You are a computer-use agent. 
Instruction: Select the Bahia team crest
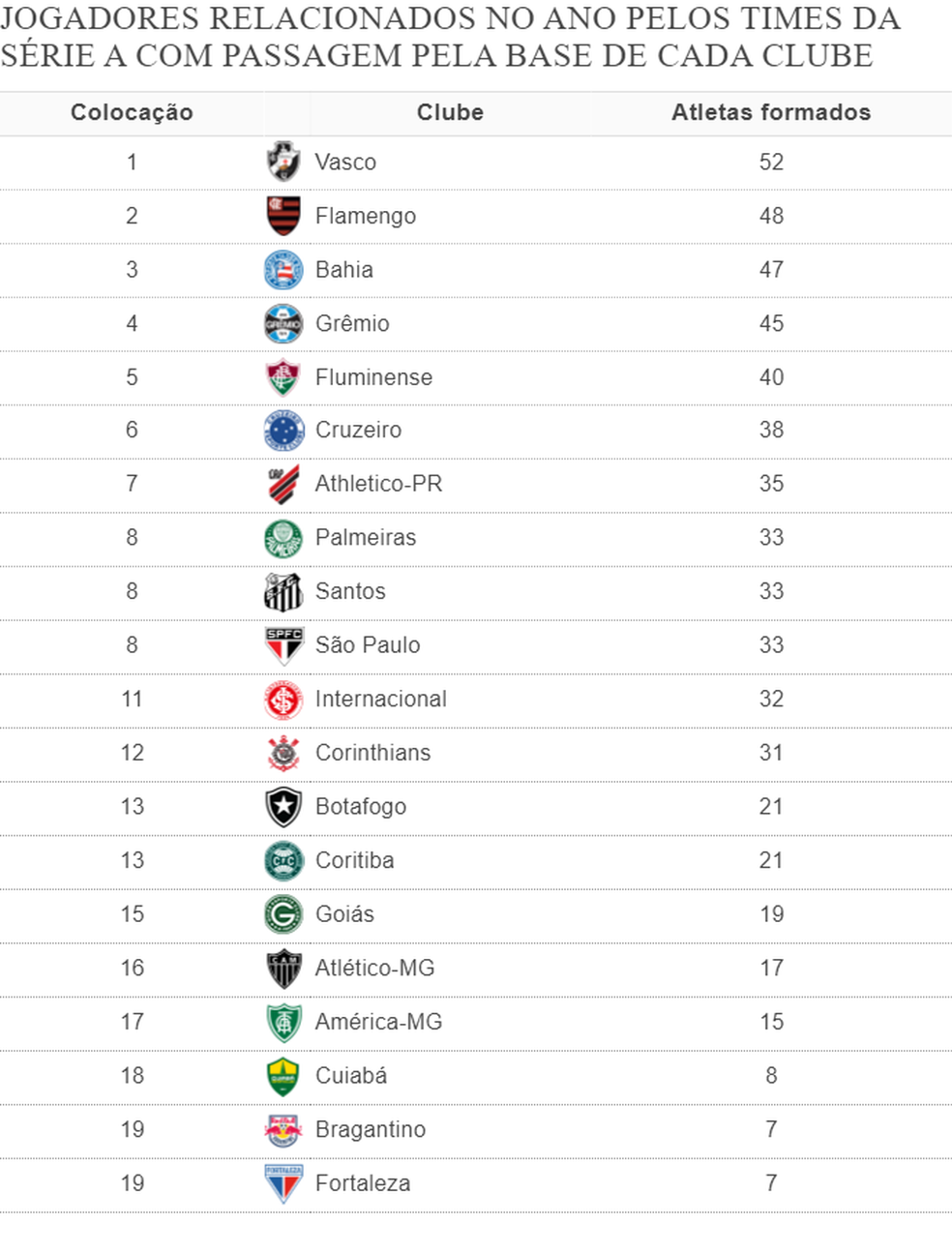[x=283, y=270]
